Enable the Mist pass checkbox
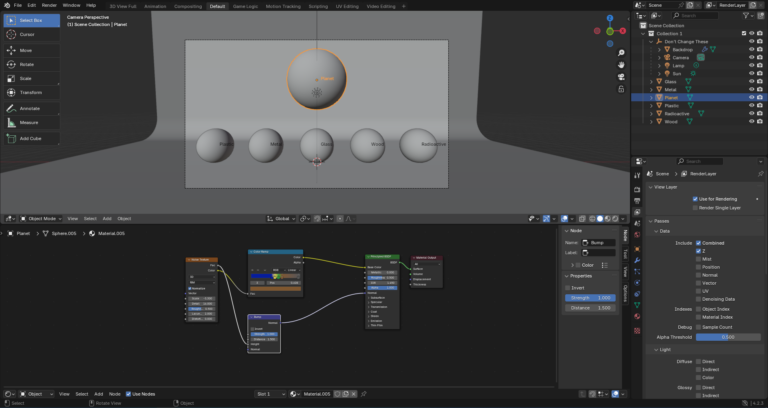Image resolution: width=768 pixels, height=408 pixels. [x=697, y=259]
